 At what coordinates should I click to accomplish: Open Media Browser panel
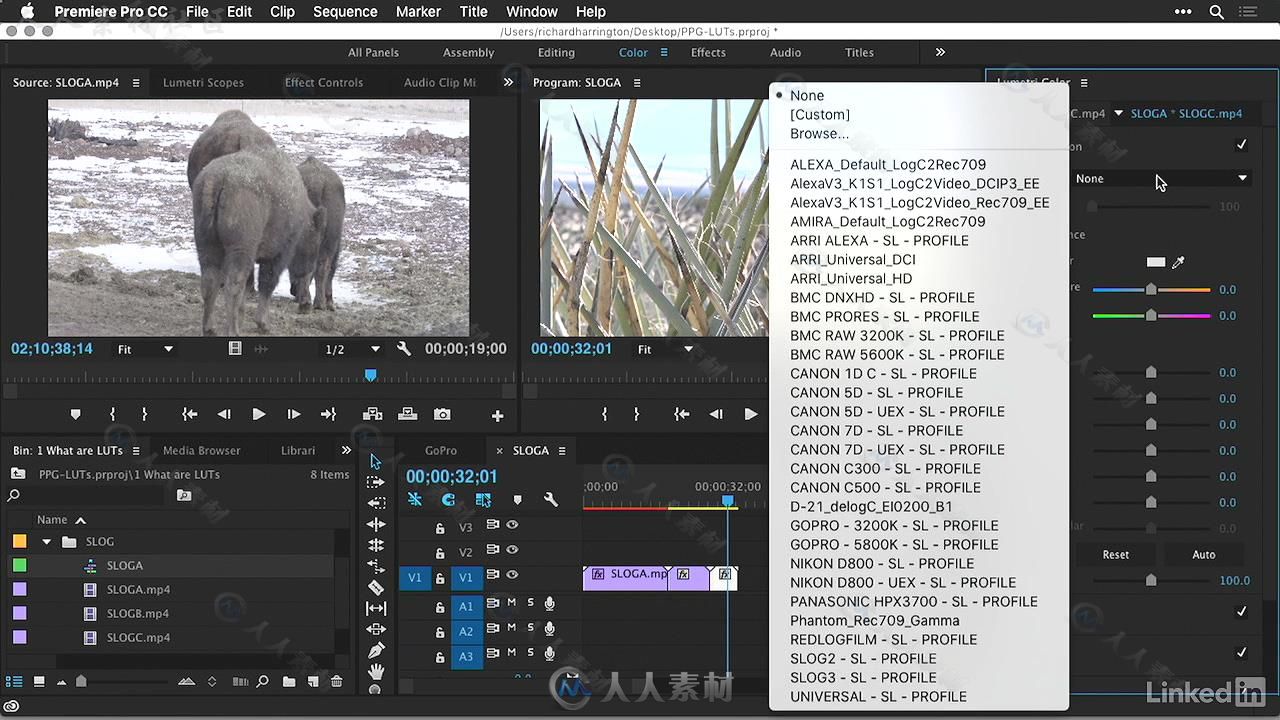pyautogui.click(x=202, y=450)
